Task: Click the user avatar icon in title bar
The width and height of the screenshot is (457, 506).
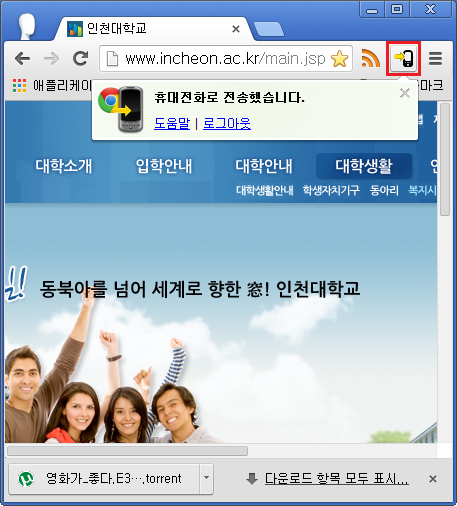Action: (x=27, y=27)
